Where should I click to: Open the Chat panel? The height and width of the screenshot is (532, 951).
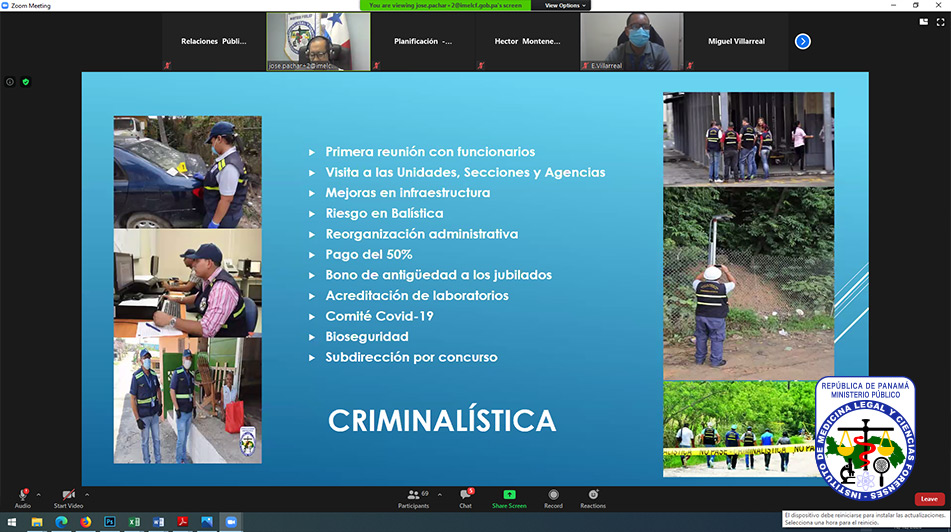click(x=465, y=499)
